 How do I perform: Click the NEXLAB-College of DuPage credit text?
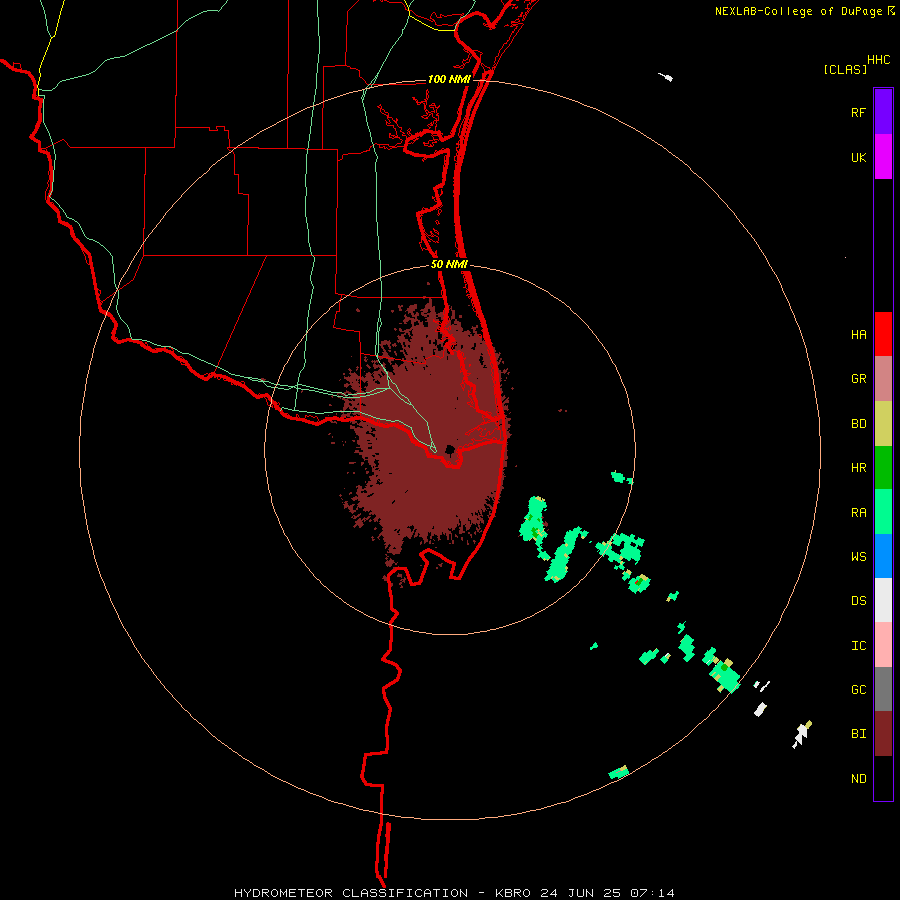pos(798,11)
